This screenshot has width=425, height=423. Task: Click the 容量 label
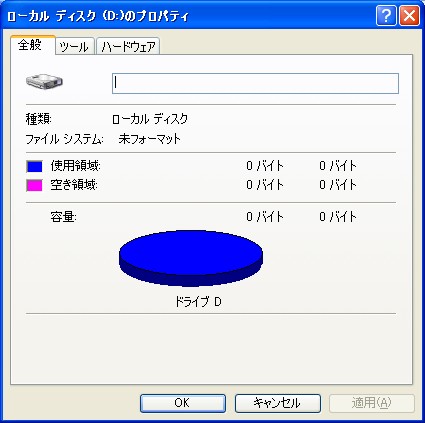click(64, 217)
